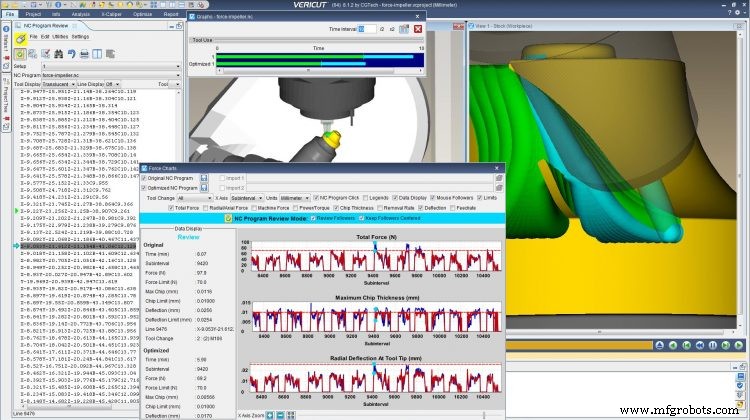Image resolution: width=750 pixels, height=420 pixels.
Task: Click the X Axis Zoom fit icon
Action: pos(290,415)
